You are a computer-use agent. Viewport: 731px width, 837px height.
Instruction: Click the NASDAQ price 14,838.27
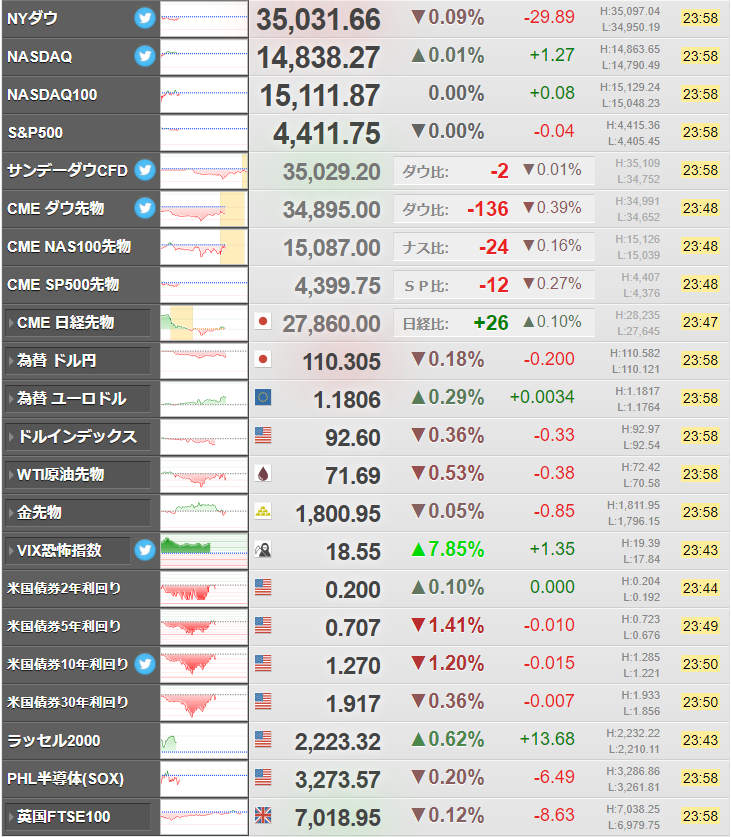click(319, 58)
